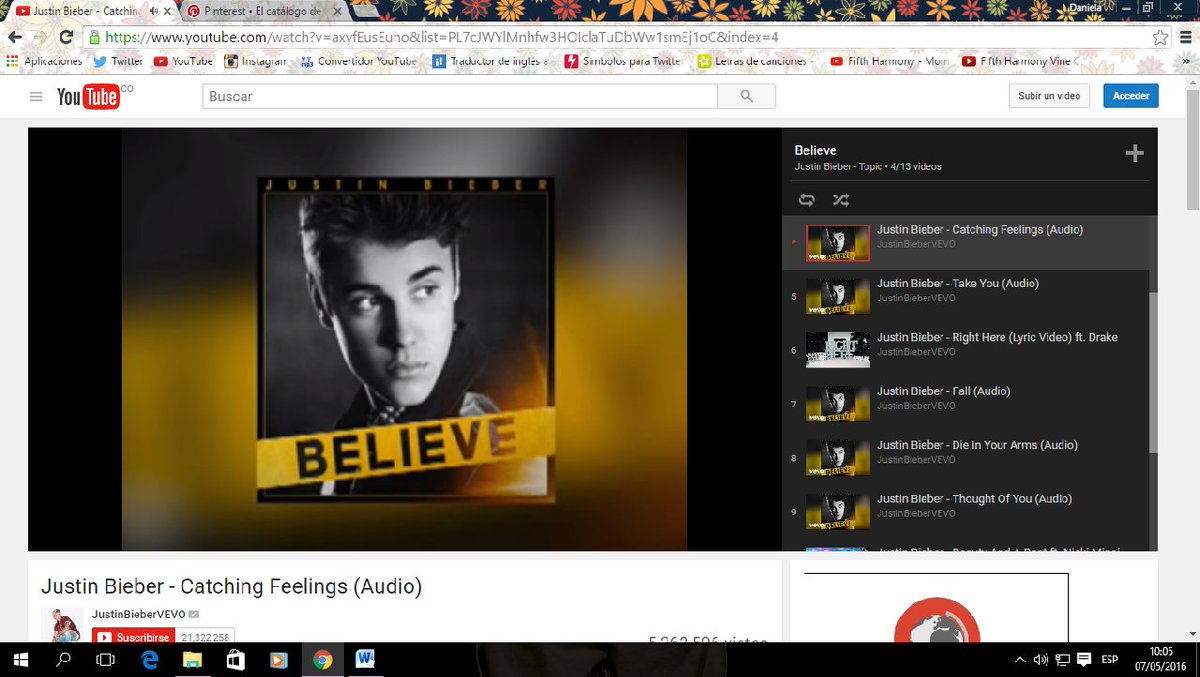Open the Twitter bookmark
The height and width of the screenshot is (677, 1200).
pos(117,61)
